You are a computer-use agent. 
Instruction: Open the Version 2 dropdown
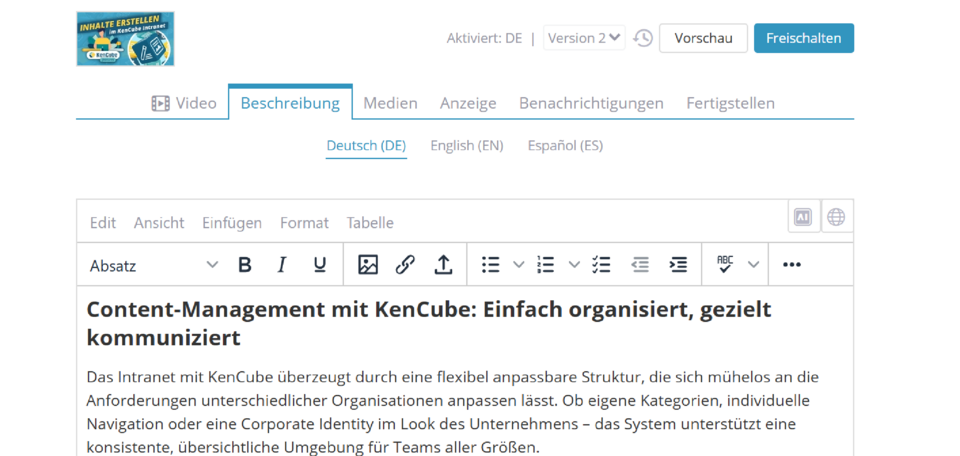click(x=584, y=38)
